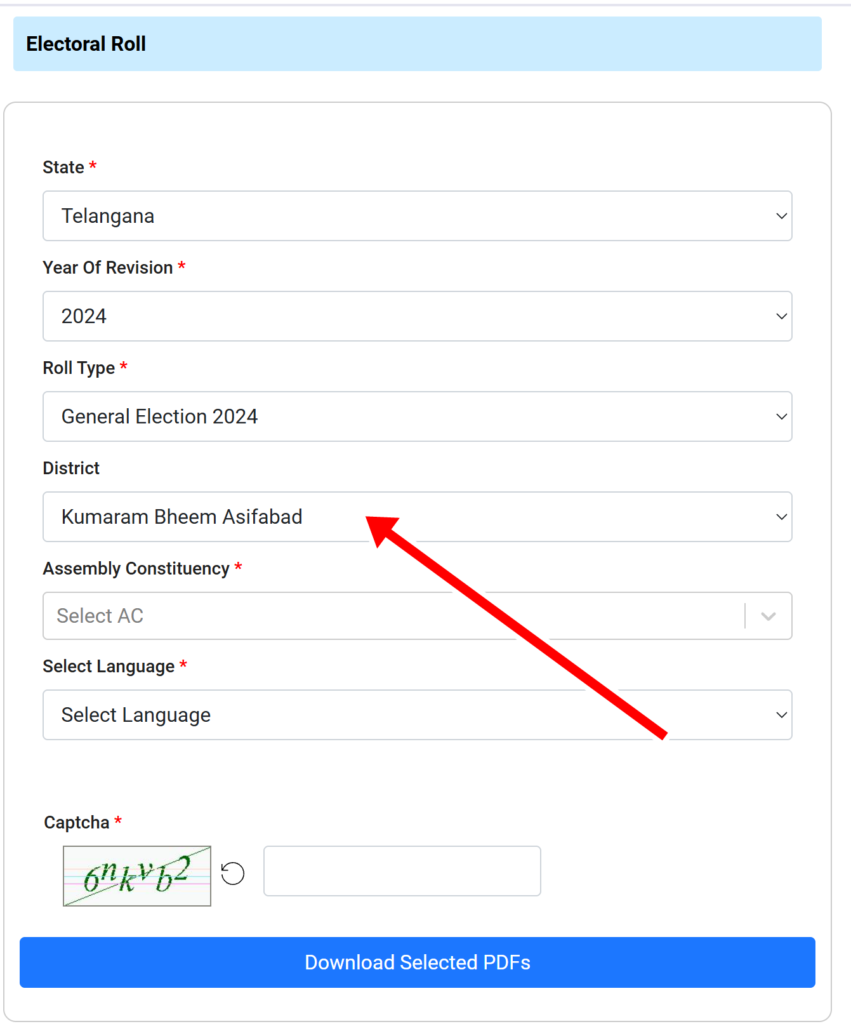Refresh the captcha image

[233, 874]
